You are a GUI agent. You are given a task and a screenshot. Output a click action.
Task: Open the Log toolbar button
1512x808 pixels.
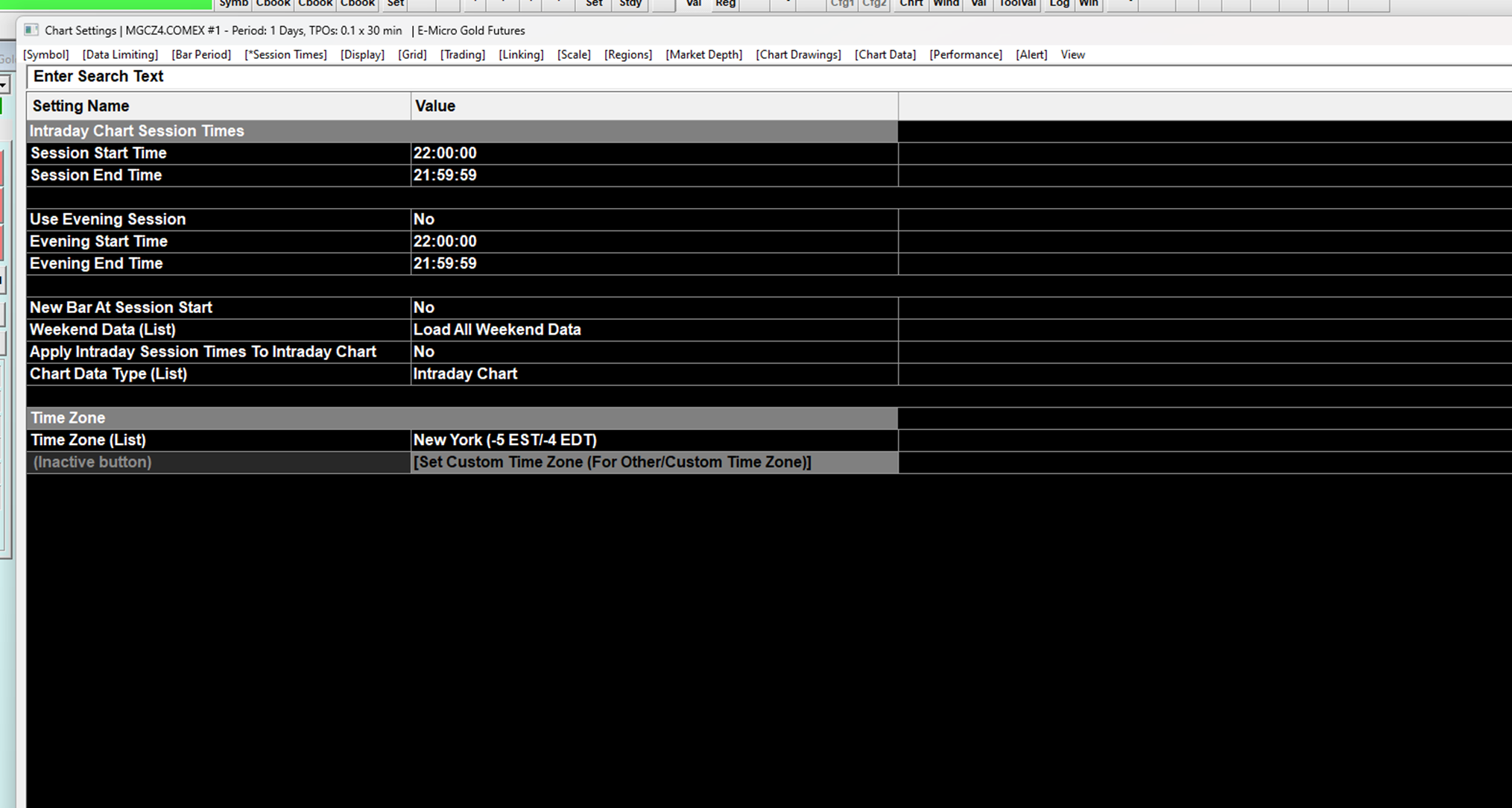coord(1059,4)
